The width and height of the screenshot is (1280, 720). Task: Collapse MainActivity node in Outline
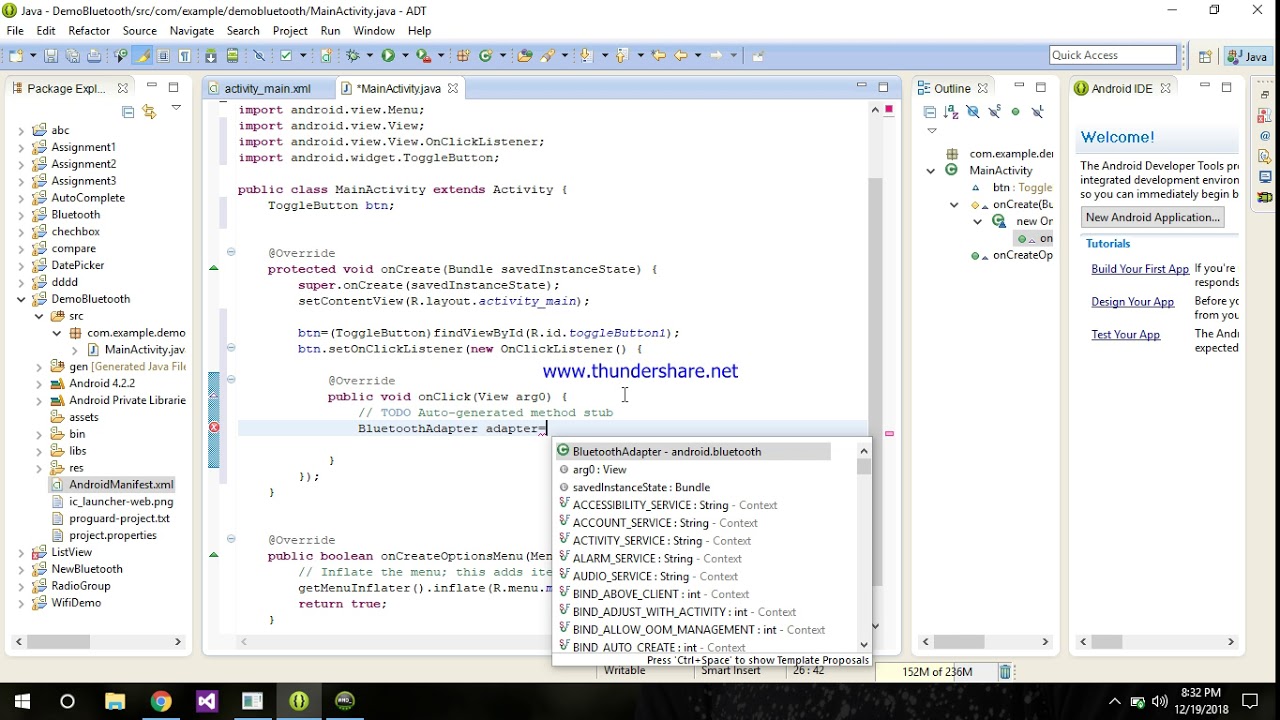(931, 170)
